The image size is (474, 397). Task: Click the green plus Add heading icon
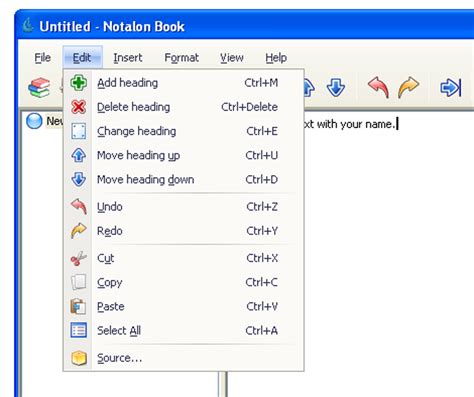coord(79,83)
